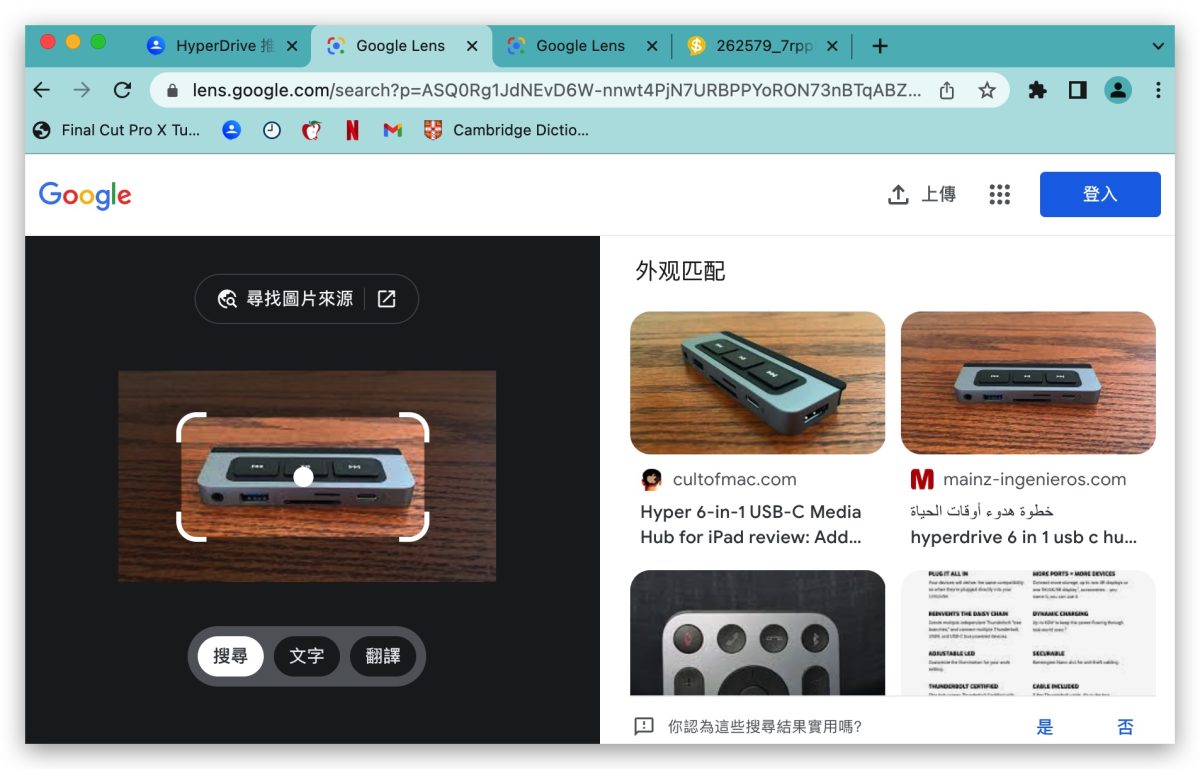Open a new tab with the plus icon

pos(880,46)
